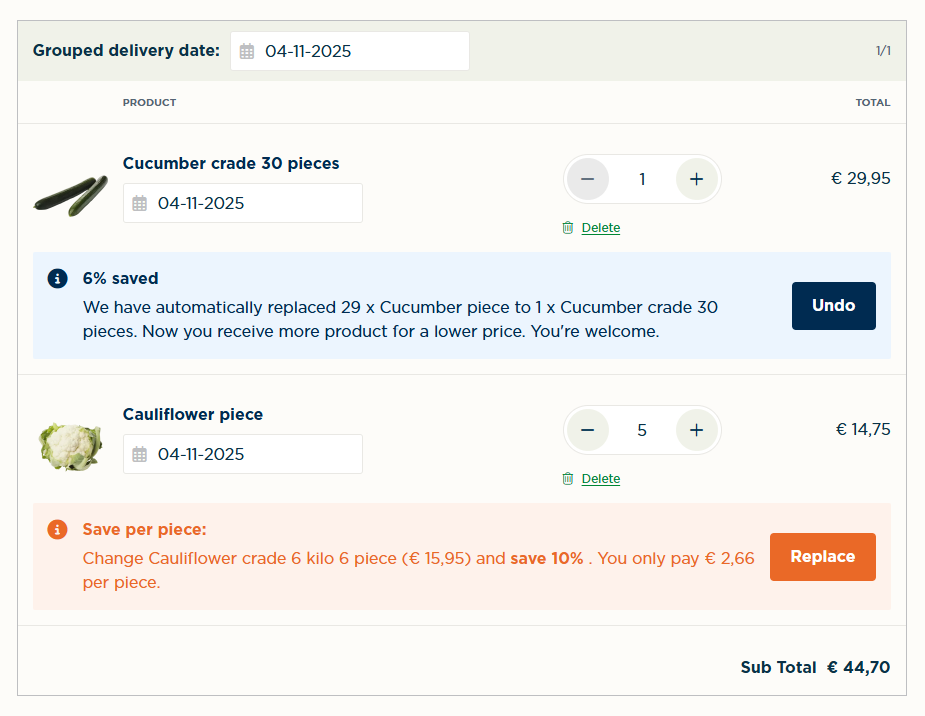Delete the Cauliflower piece link
This screenshot has width=925, height=716.
tap(601, 479)
